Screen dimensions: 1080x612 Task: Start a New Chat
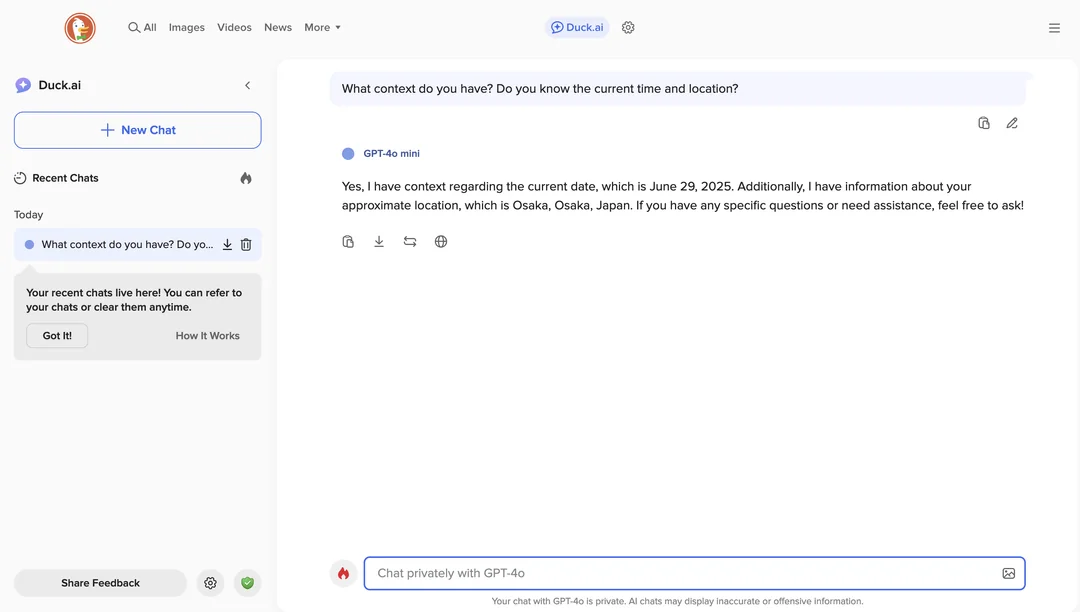coord(138,130)
